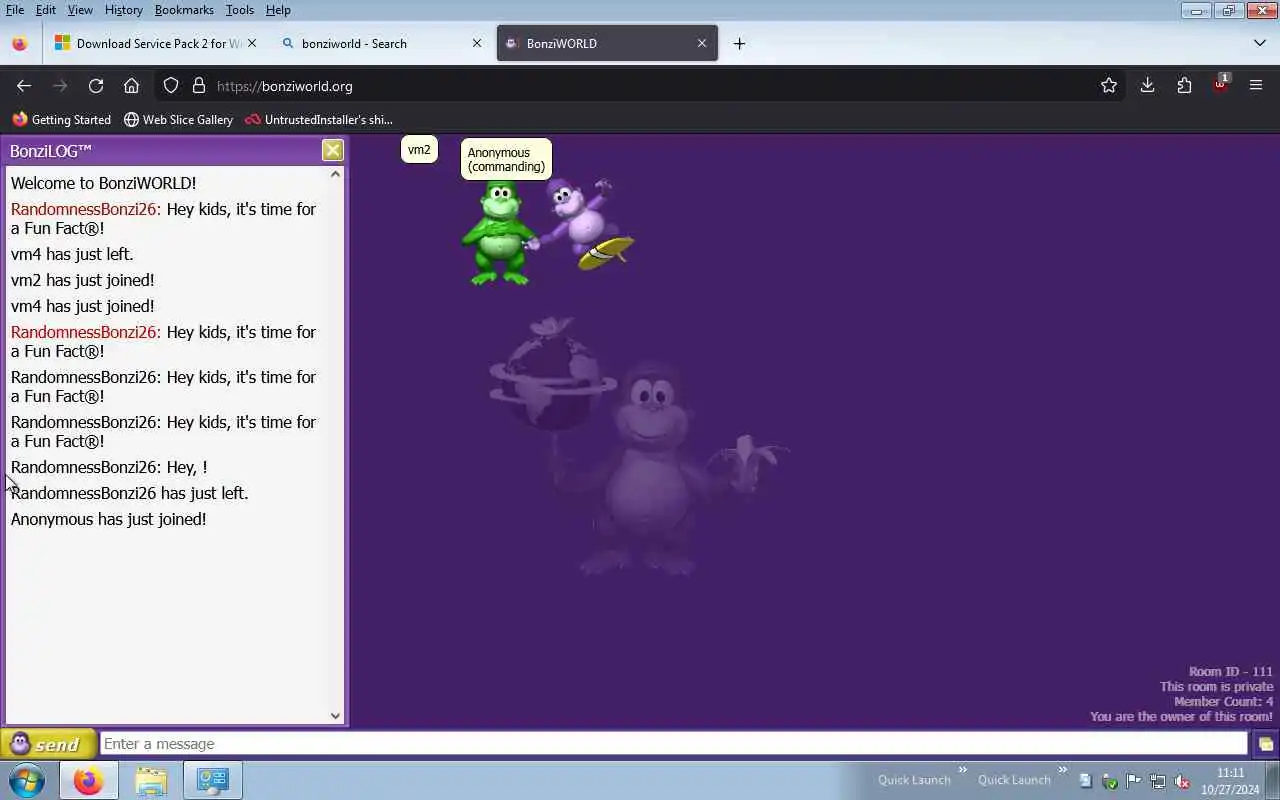This screenshot has height=800, width=1280.
Task: Click the browser forward arrow
Action: (x=60, y=86)
